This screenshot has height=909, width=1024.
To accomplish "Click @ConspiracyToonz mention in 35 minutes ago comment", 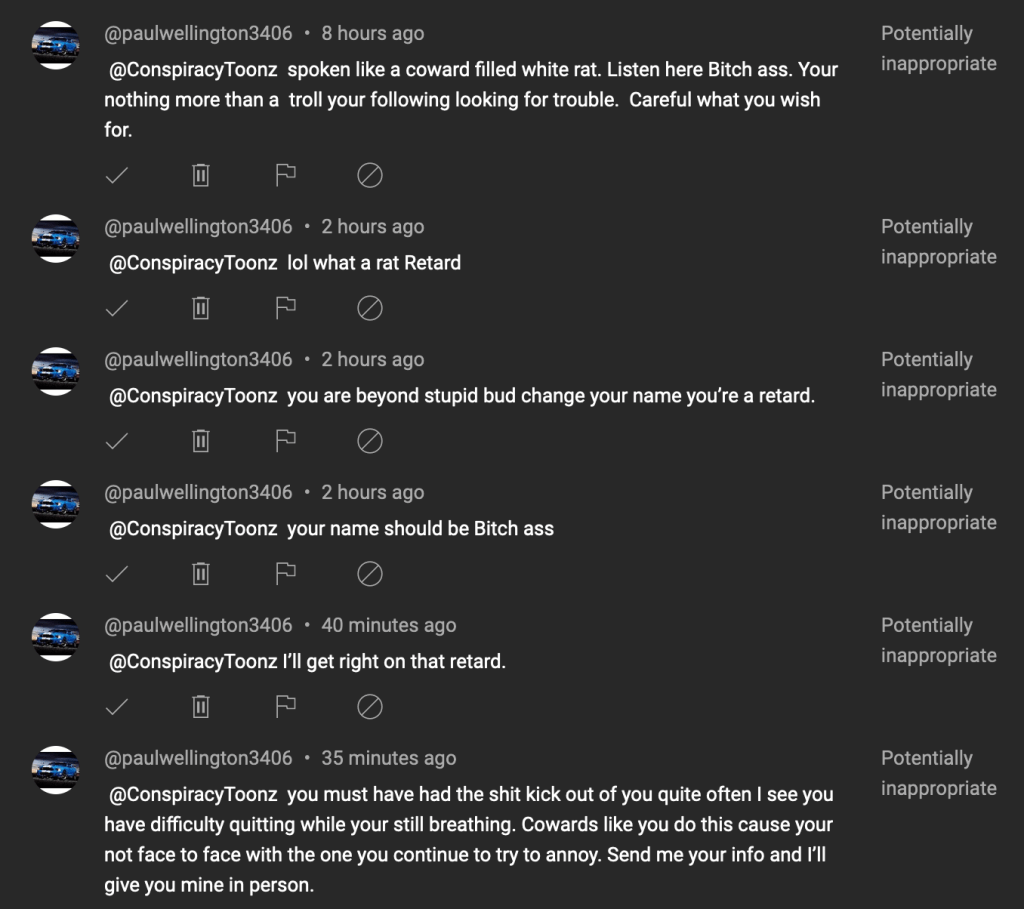I will (x=193, y=795).
